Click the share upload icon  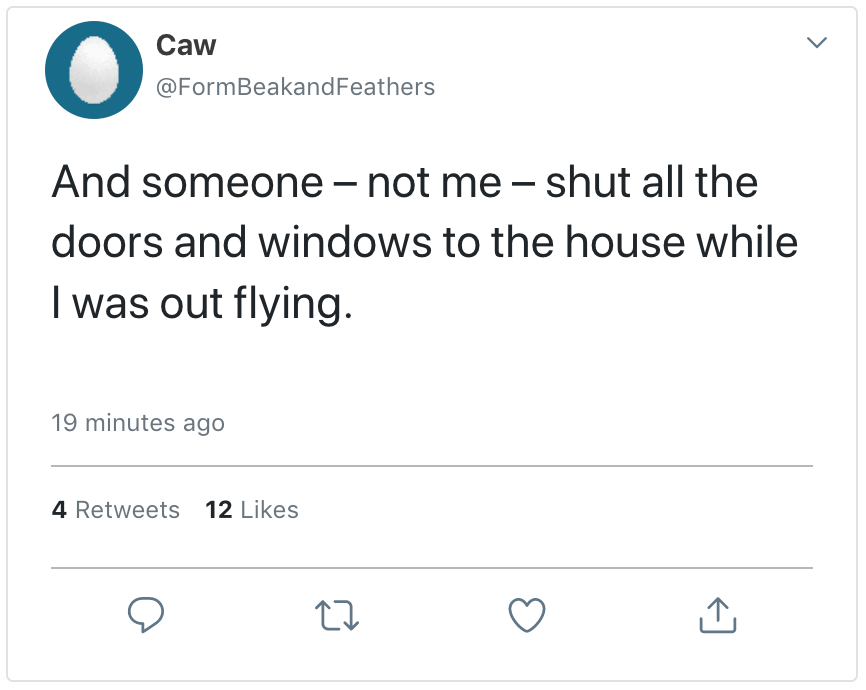click(717, 615)
